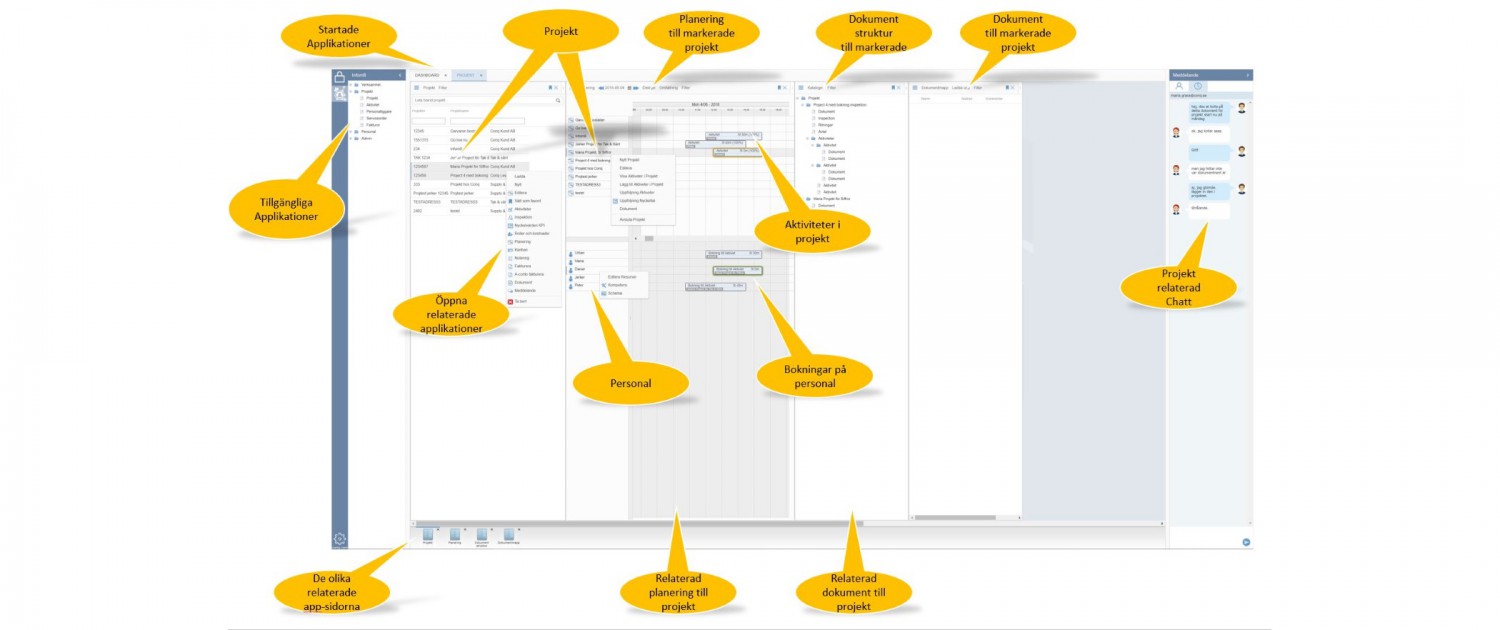The width and height of the screenshot is (1500, 630).
Task: Select the person tab icon in Meddelande panel
Action: coord(1179,86)
